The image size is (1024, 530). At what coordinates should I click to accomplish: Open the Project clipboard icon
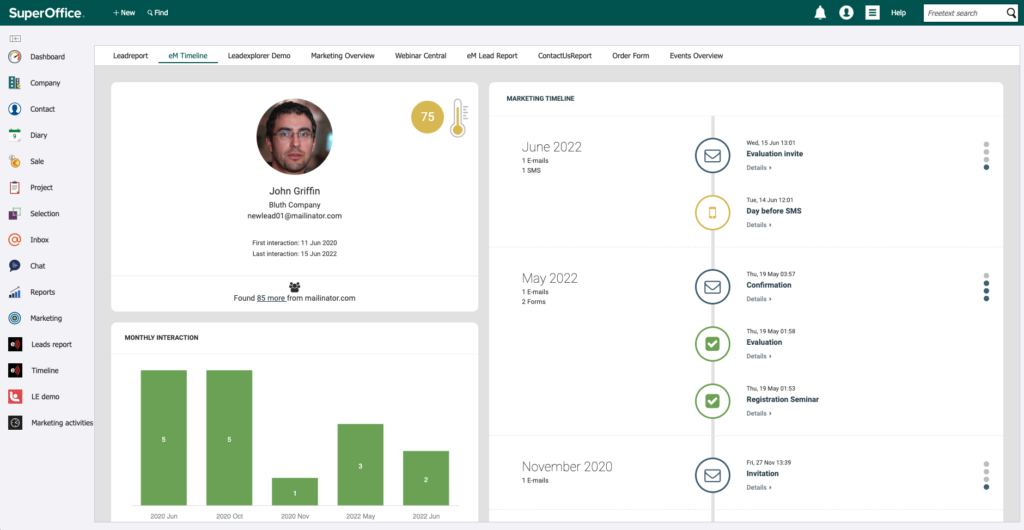coord(15,187)
